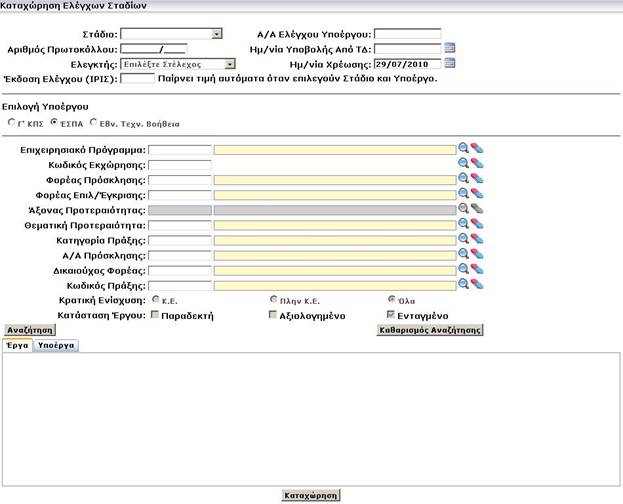Viewport: 623px width, 504px height.
Task: Click search magnifier for Επιχειρησιακό Πρόγραμμα
Action: 464,149
